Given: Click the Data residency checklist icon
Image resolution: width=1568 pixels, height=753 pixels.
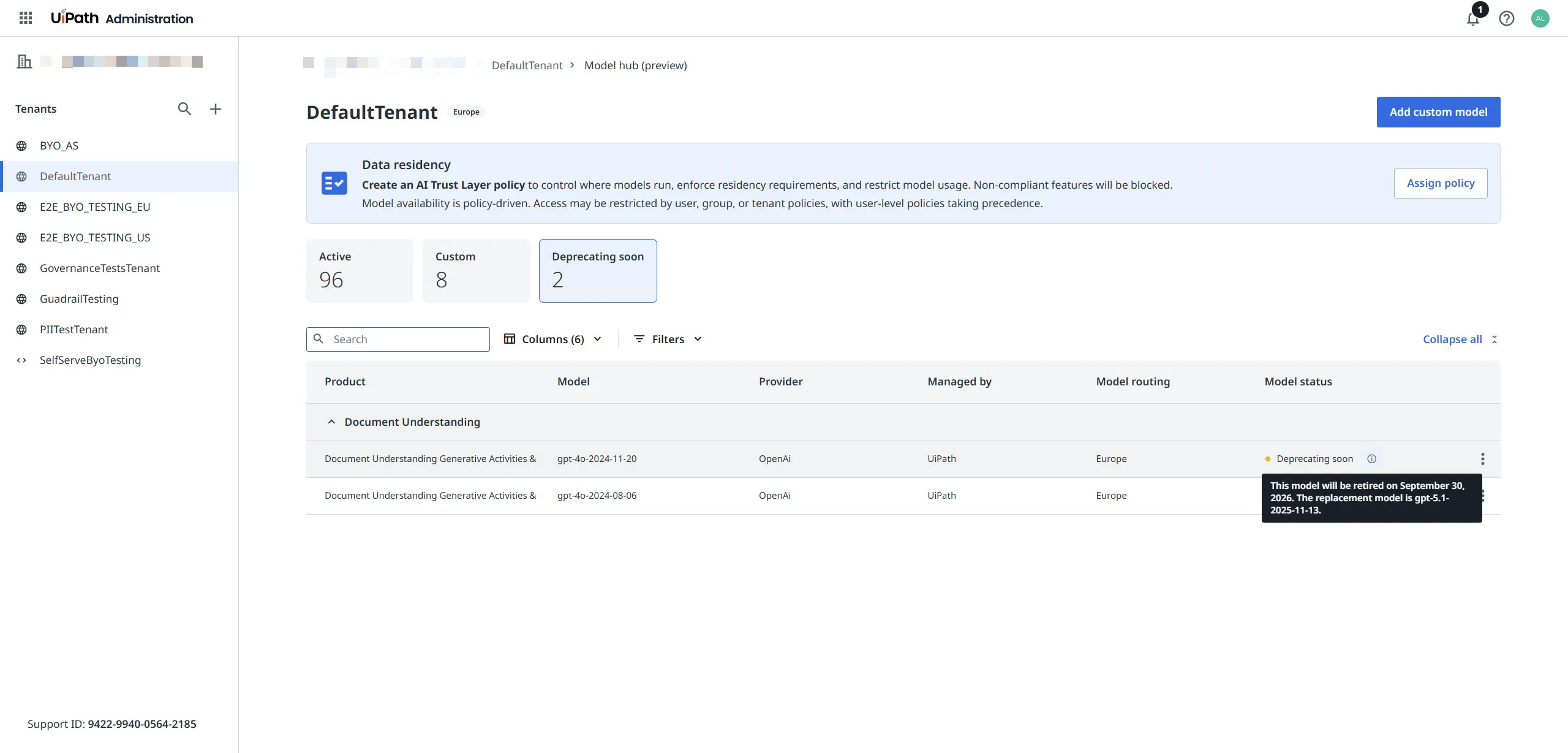Looking at the screenshot, I should (334, 183).
